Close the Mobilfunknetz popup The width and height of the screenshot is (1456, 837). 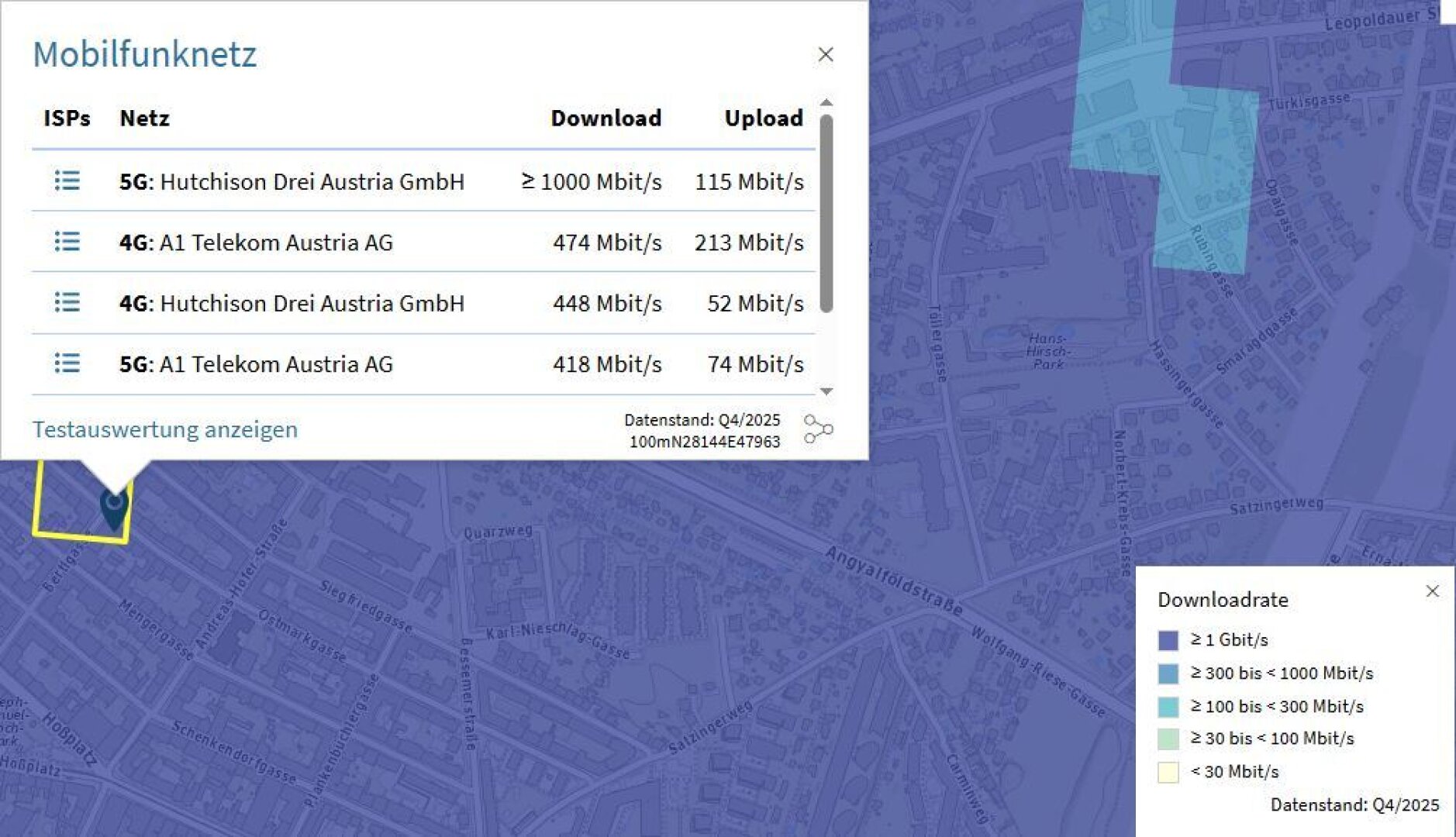(x=826, y=54)
